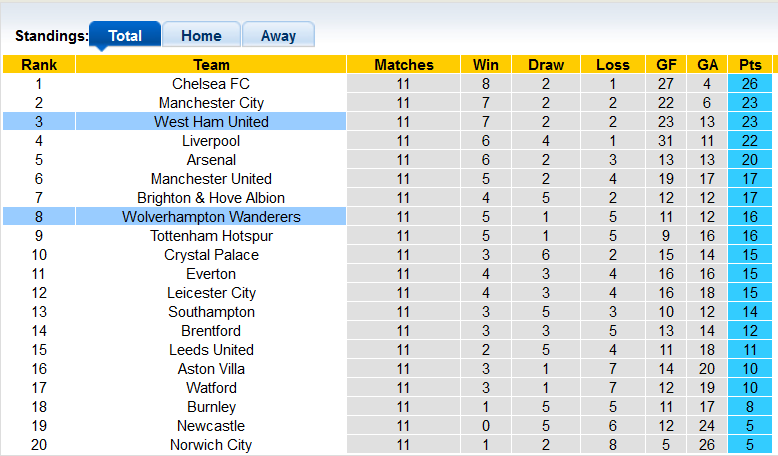
Task: Click the GF column header
Action: point(666,65)
